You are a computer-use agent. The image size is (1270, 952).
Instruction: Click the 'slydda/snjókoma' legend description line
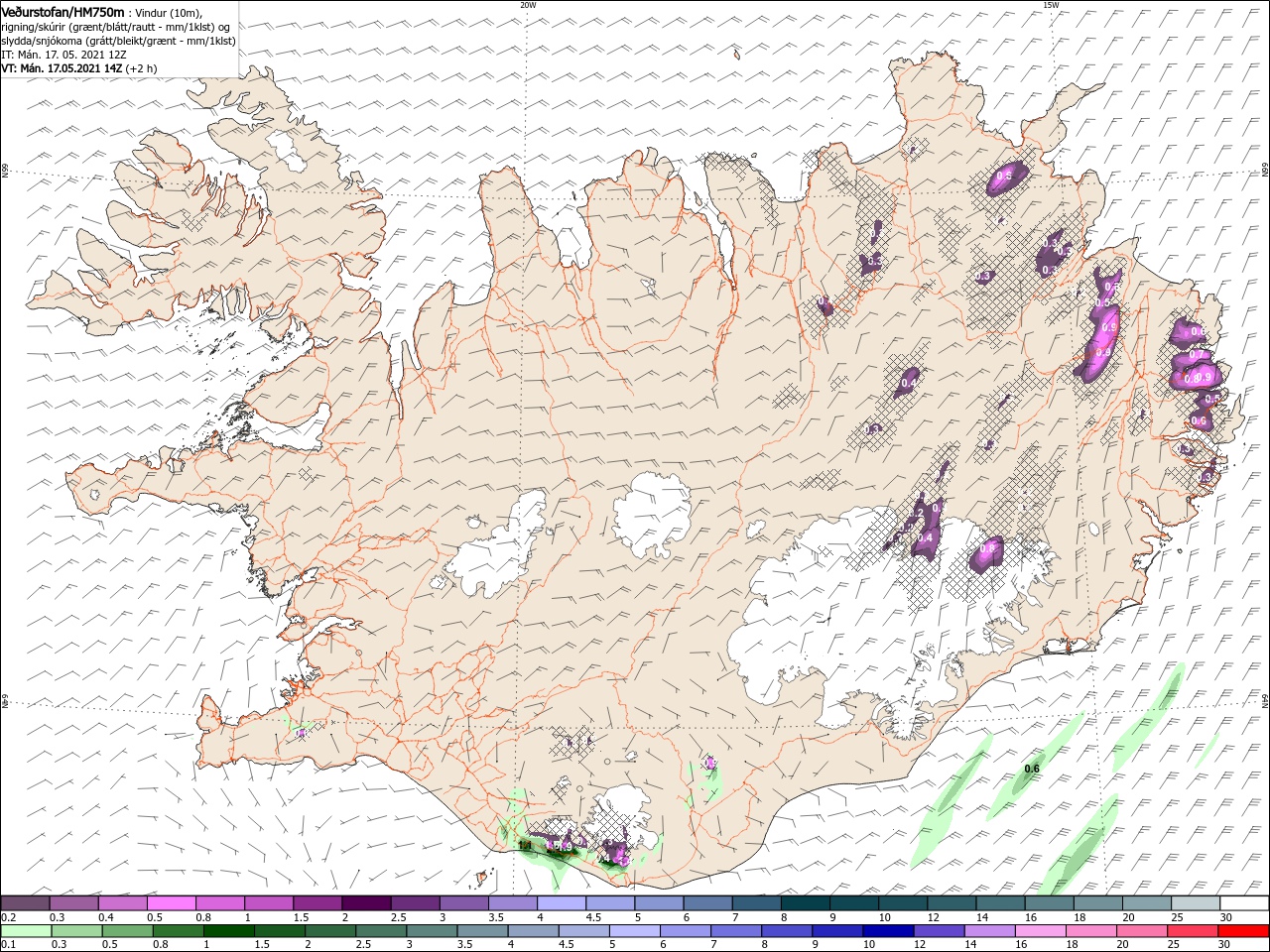tap(118, 40)
